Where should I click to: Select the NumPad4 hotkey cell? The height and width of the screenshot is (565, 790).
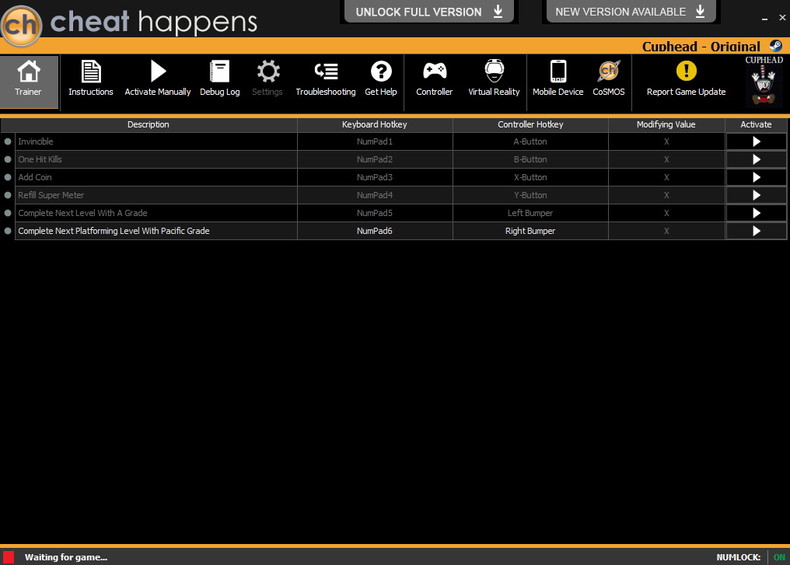coord(374,195)
